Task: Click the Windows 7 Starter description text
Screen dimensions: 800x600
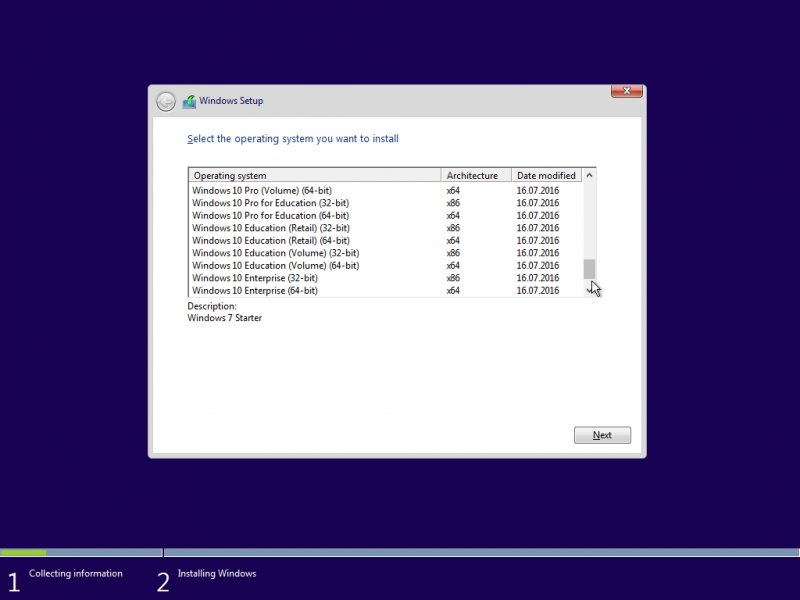Action: 224,318
